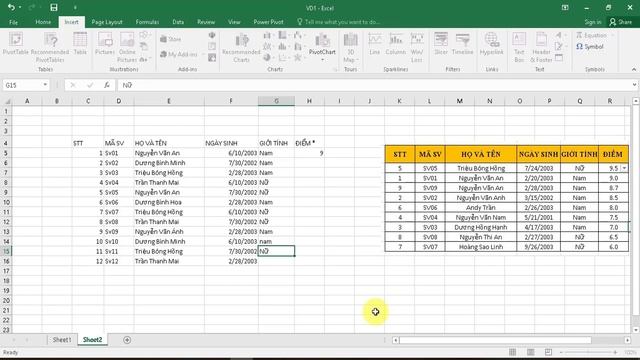The width and height of the screenshot is (640, 360).
Task: Click the Save icon in title bar
Action: click(x=54, y=7)
